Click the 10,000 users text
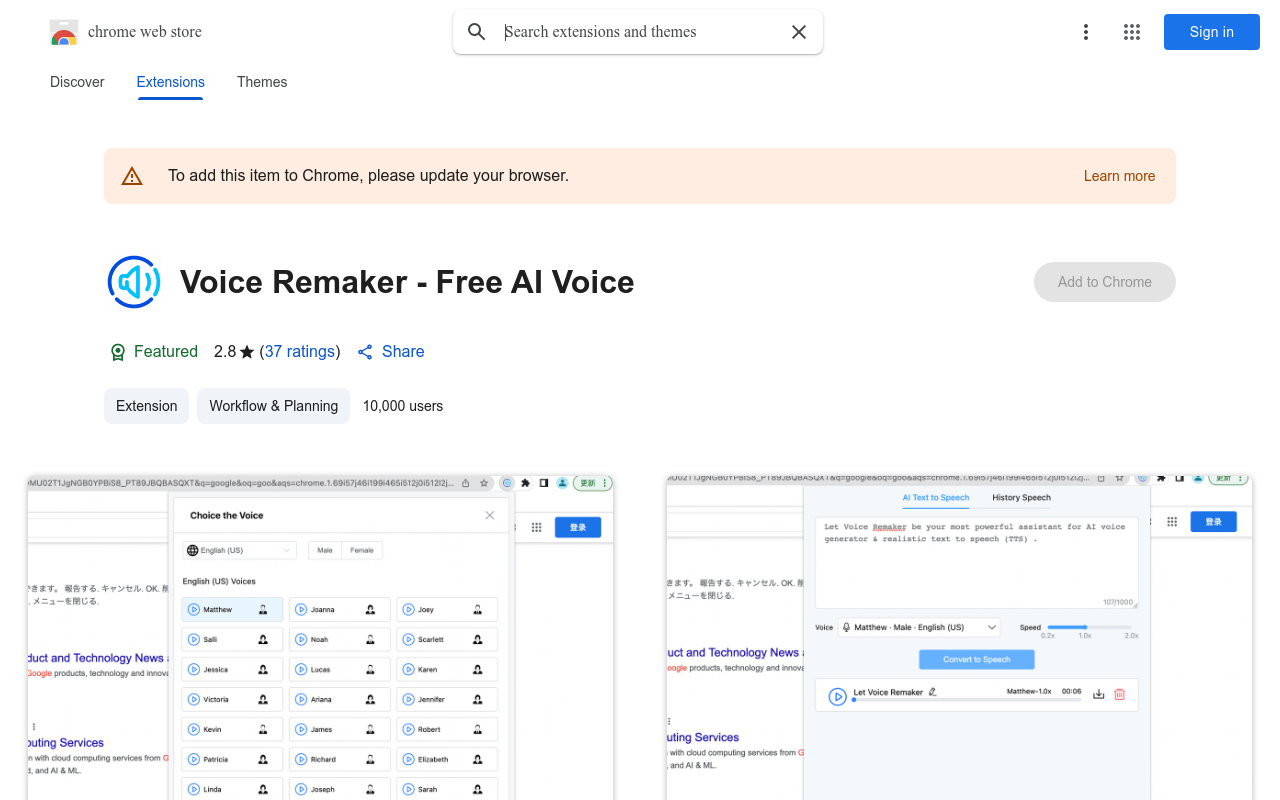 click(403, 406)
